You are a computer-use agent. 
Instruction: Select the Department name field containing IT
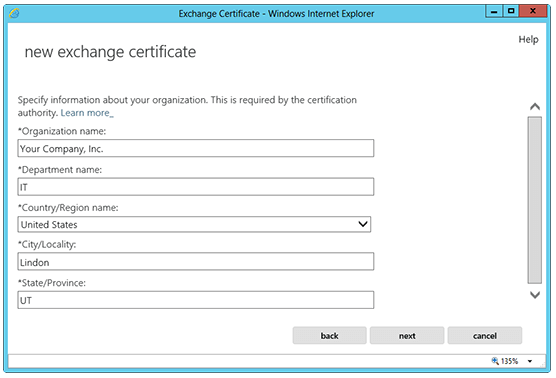[x=196, y=187]
